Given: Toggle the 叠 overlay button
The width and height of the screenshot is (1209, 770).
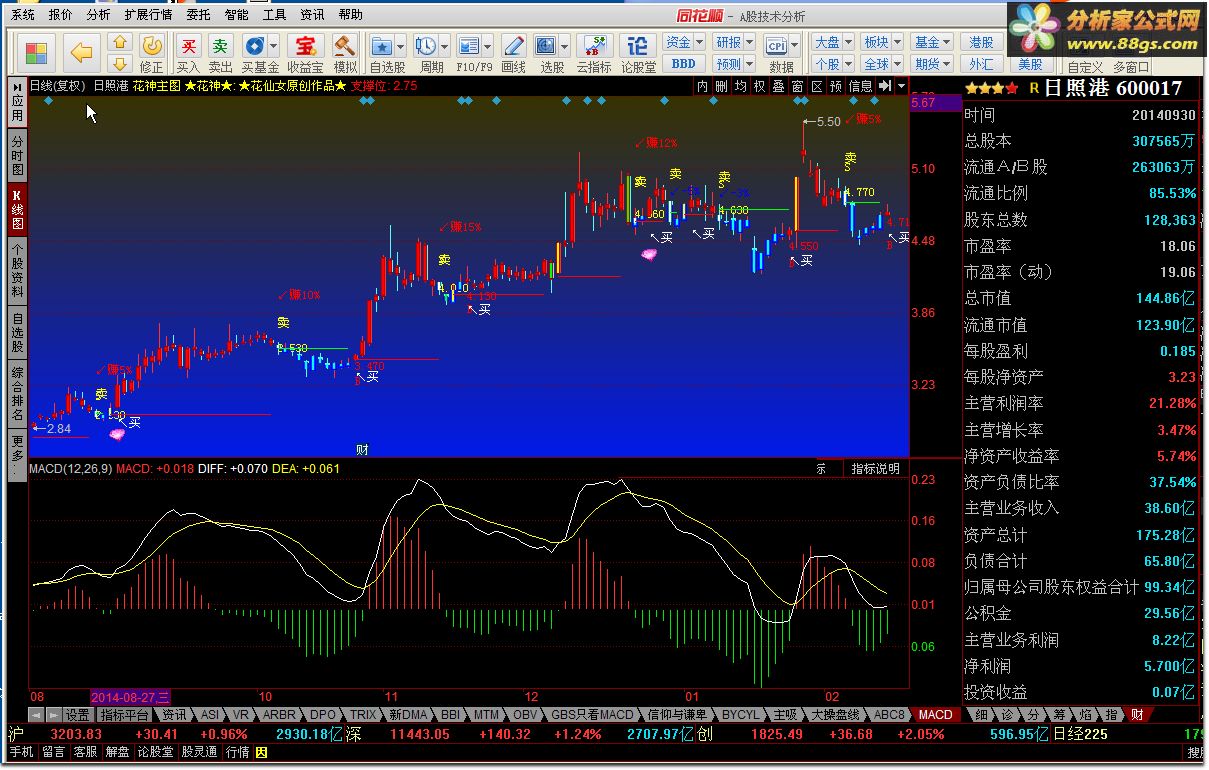Looking at the screenshot, I should click(779, 87).
